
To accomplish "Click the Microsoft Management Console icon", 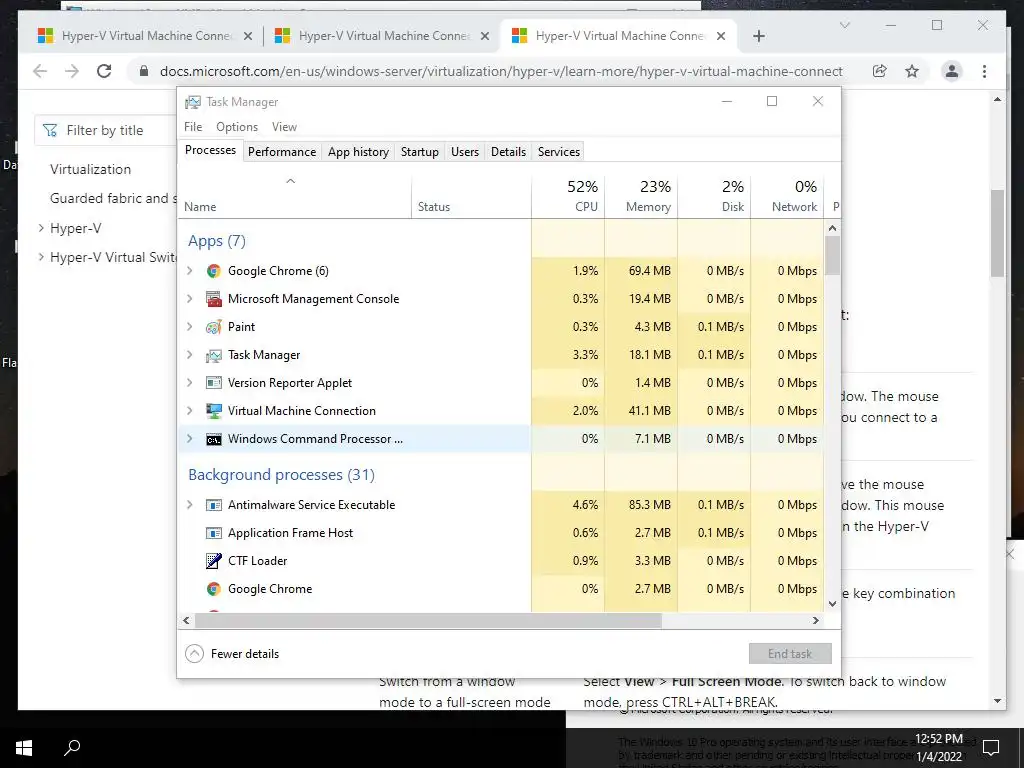I will (214, 299).
